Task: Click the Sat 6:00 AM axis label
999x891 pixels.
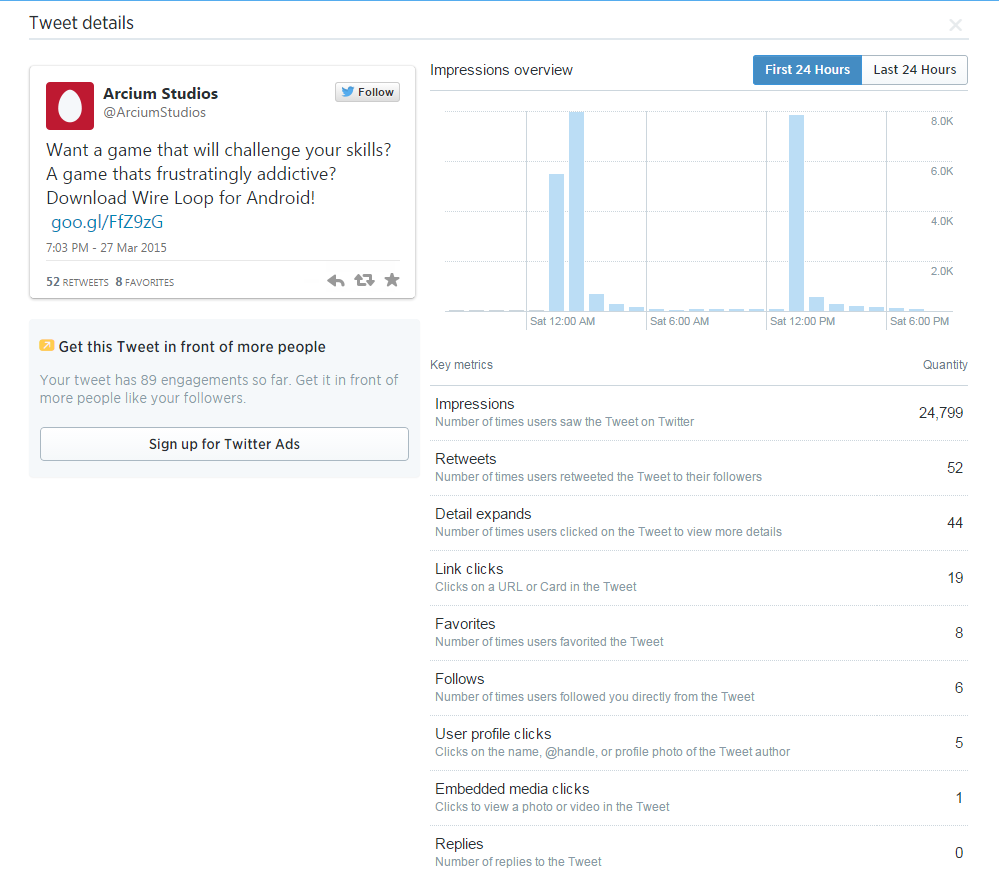Action: coord(679,321)
